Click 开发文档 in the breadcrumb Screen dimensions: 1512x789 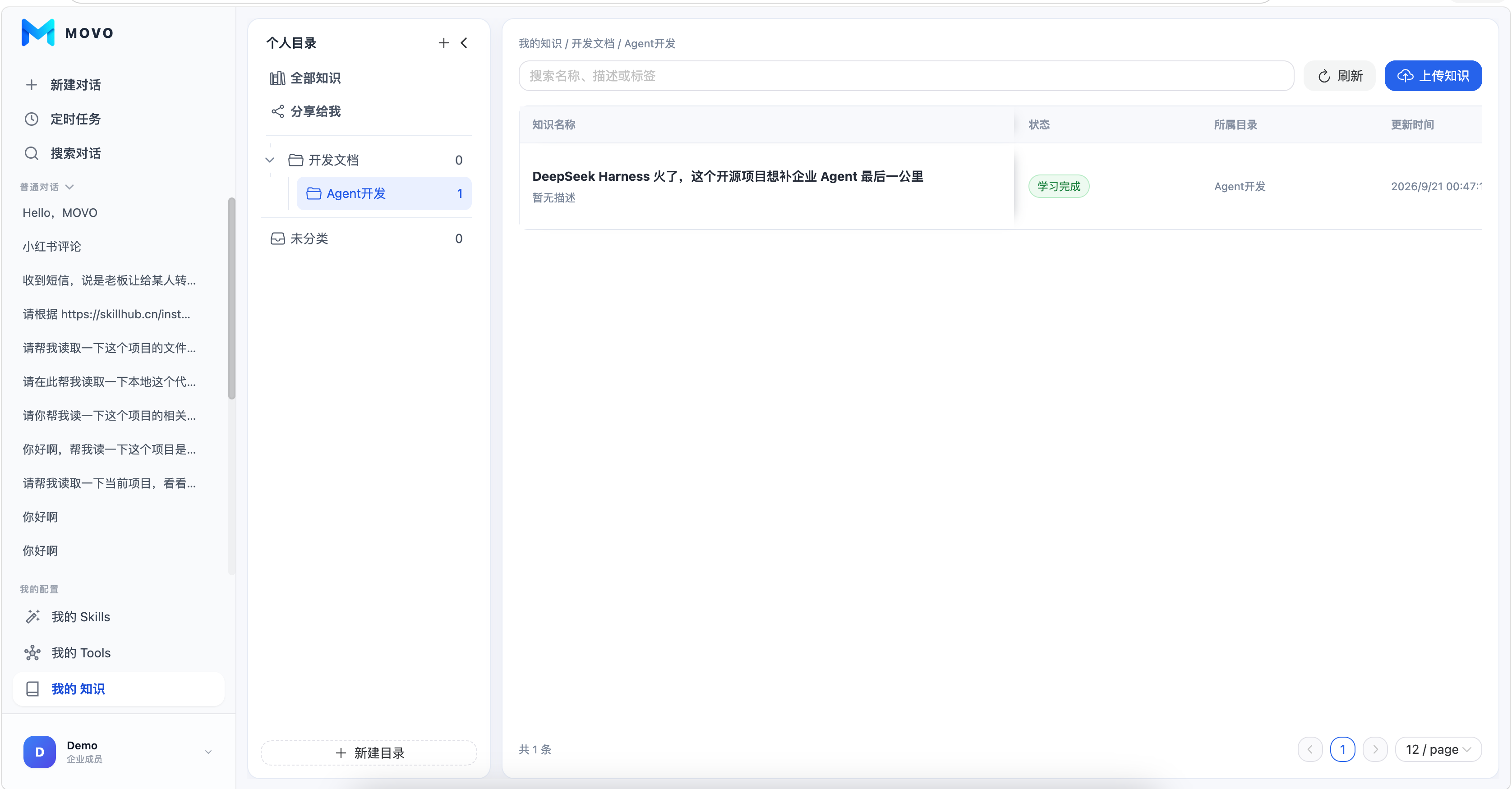592,43
